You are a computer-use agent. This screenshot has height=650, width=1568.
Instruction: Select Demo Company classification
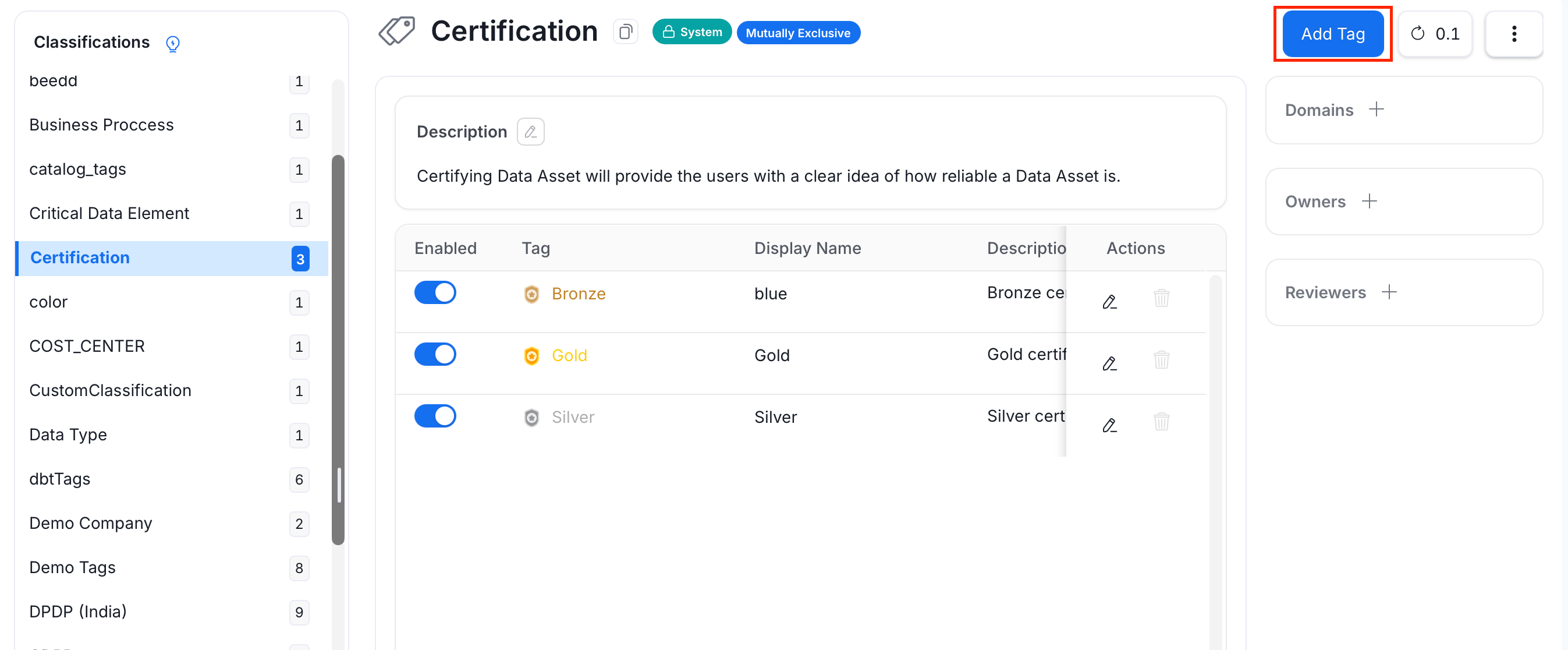coord(172,523)
